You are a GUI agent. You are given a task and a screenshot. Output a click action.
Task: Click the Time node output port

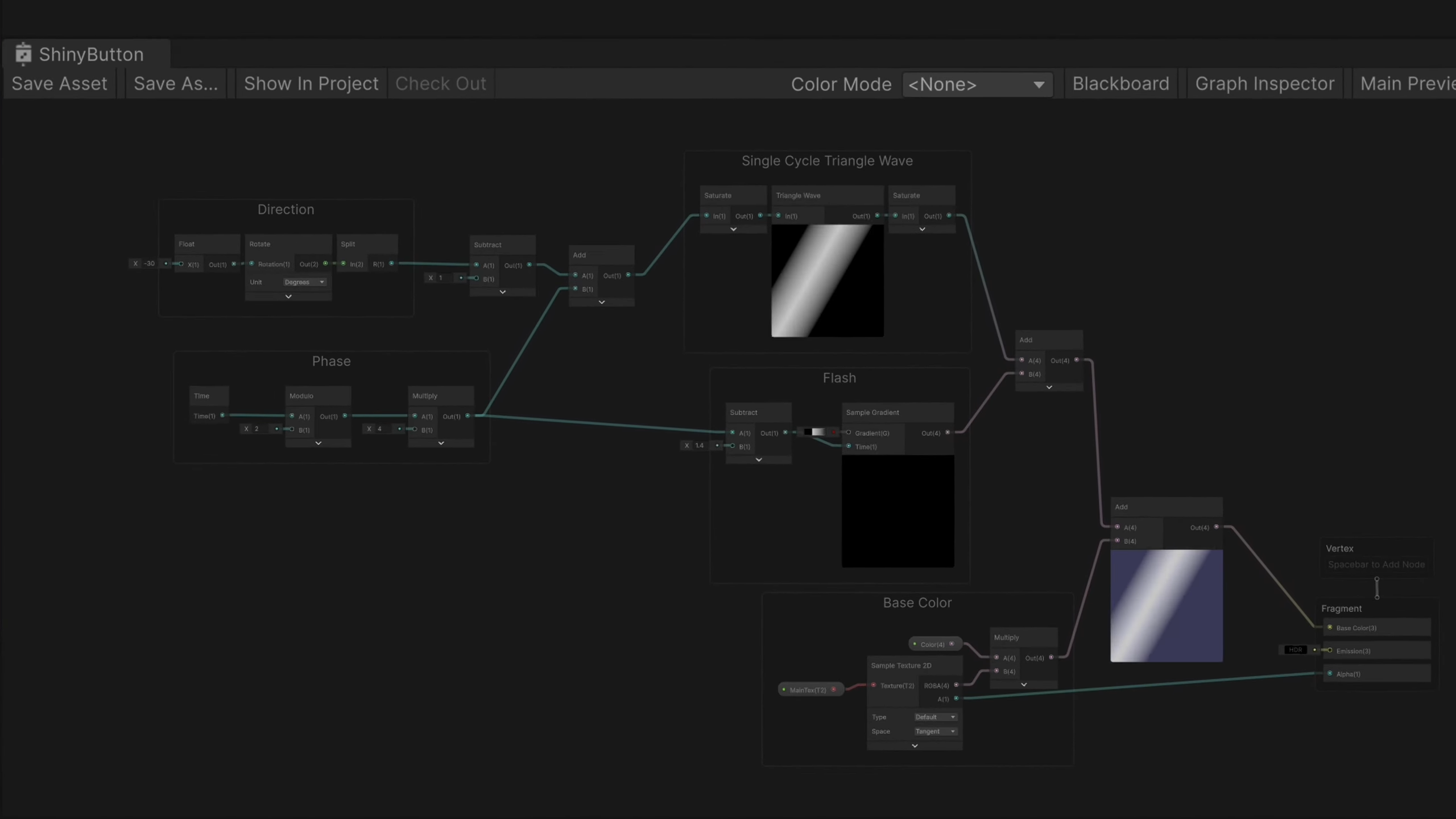pos(222,416)
